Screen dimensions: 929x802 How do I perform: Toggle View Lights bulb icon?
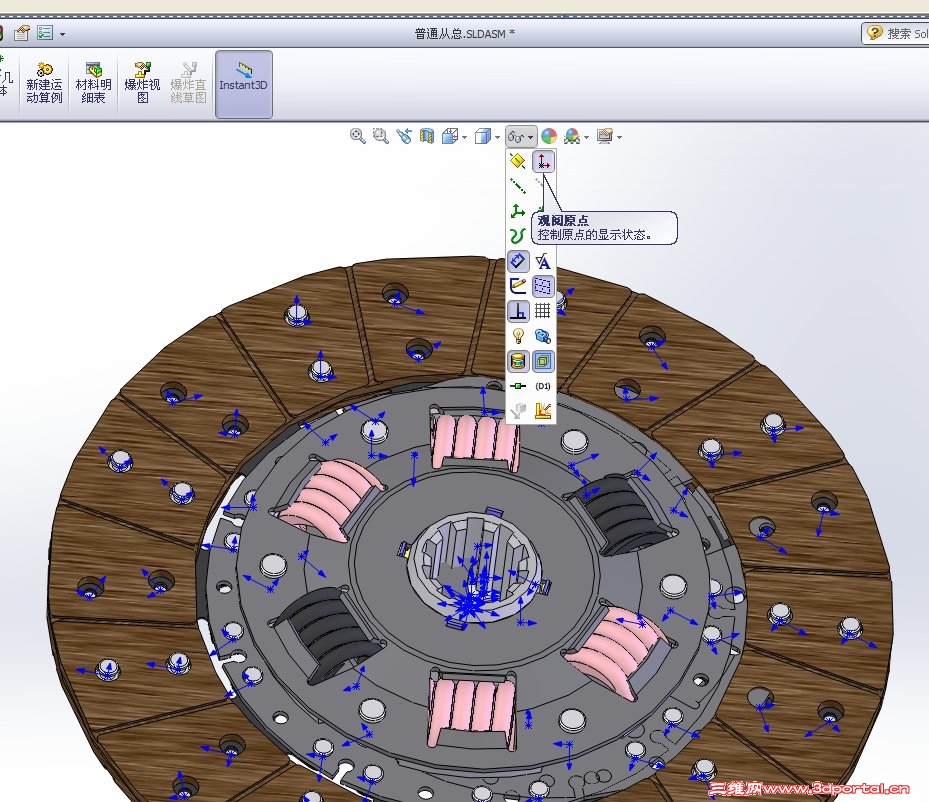pyautogui.click(x=518, y=336)
